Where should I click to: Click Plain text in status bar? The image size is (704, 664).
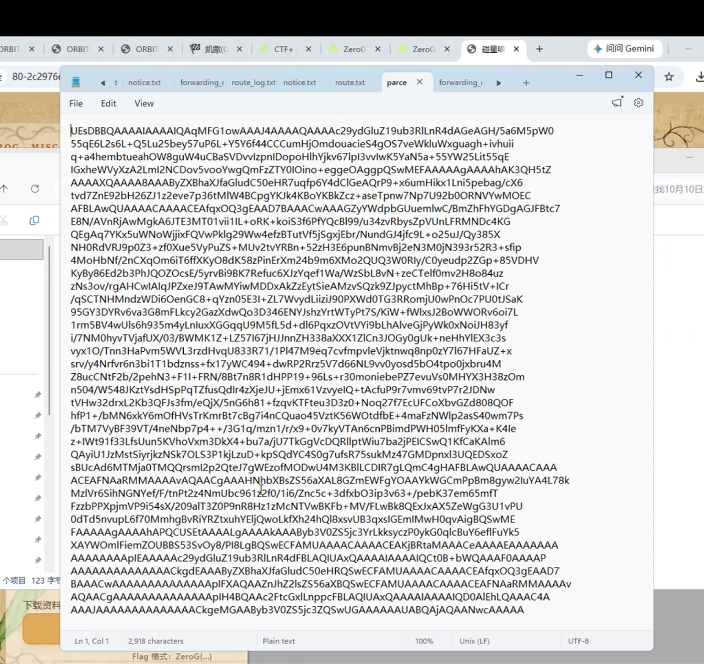(279, 641)
